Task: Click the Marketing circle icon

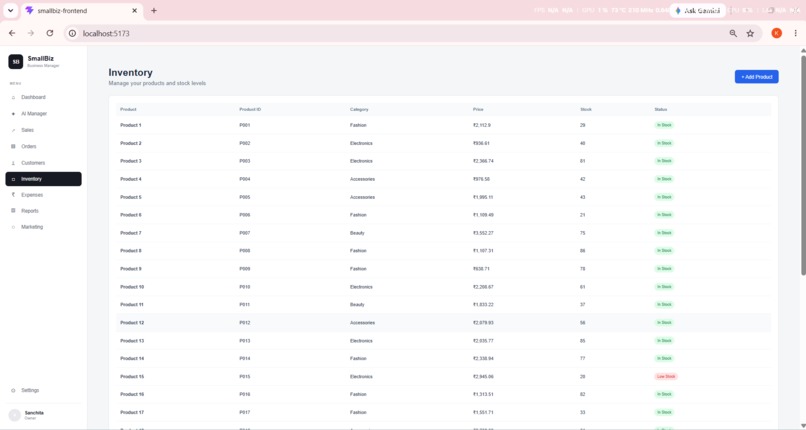Action: tap(13, 227)
